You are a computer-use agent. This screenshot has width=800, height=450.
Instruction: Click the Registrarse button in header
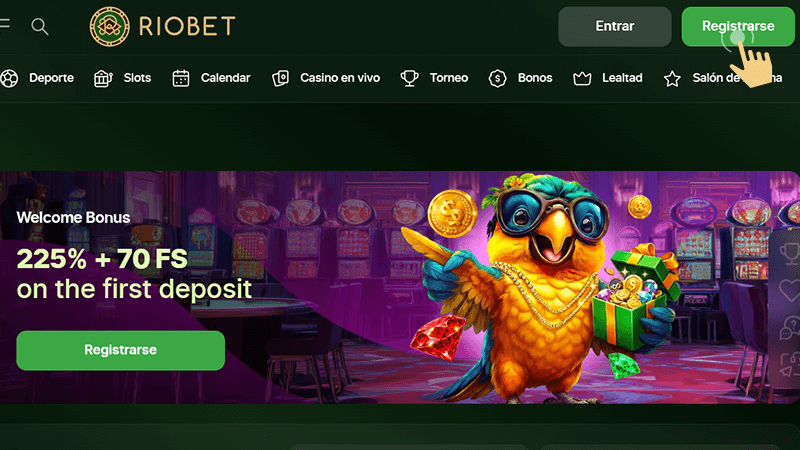pos(738,27)
